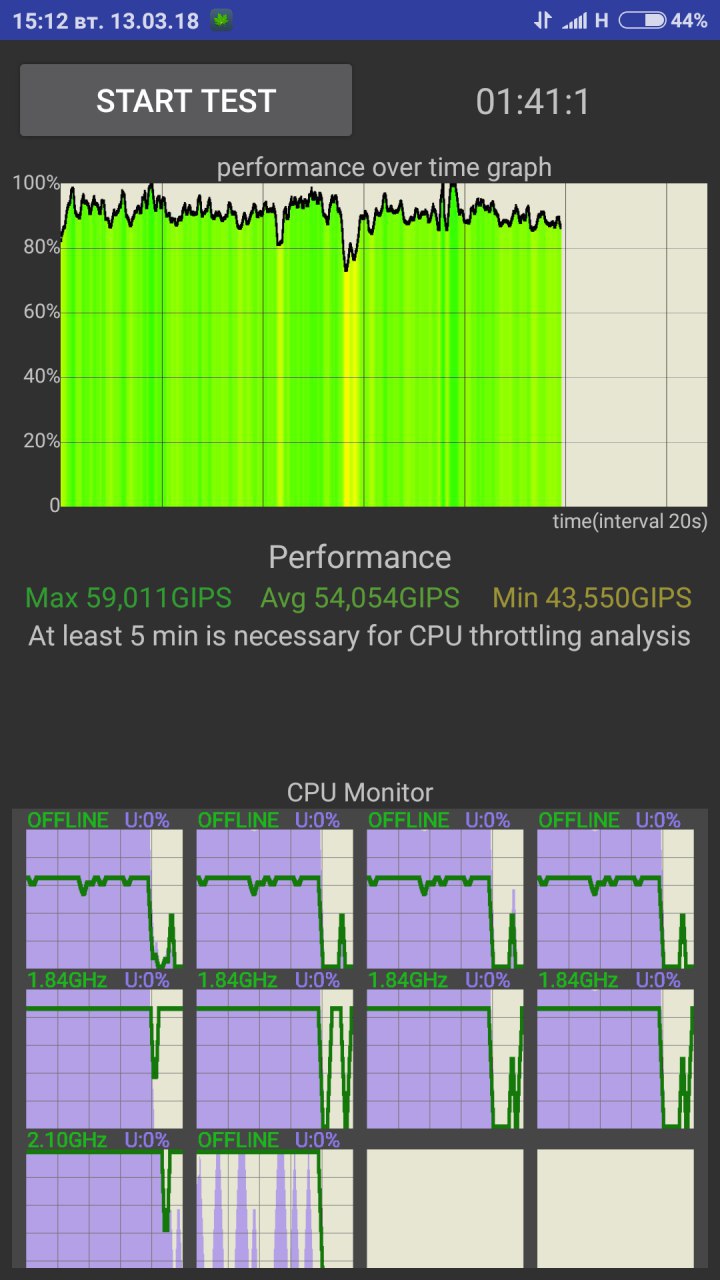Tap the CPU throttling analysis notice
720x1280 pixels.
(360, 636)
